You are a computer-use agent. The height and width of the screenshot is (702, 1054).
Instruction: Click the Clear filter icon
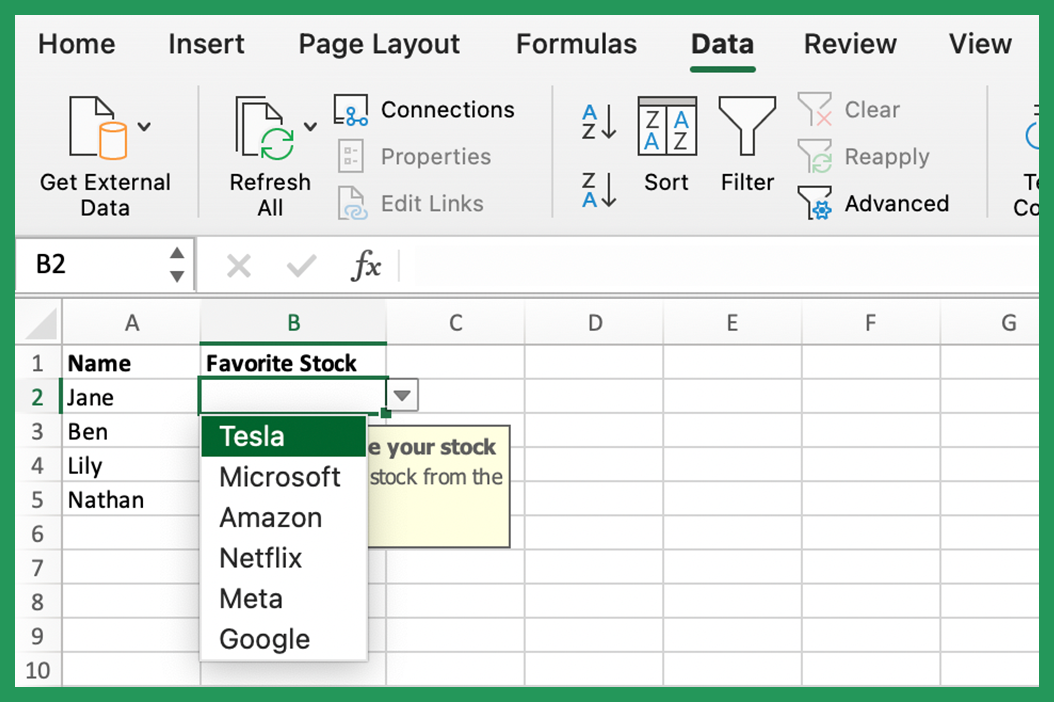tap(815, 109)
